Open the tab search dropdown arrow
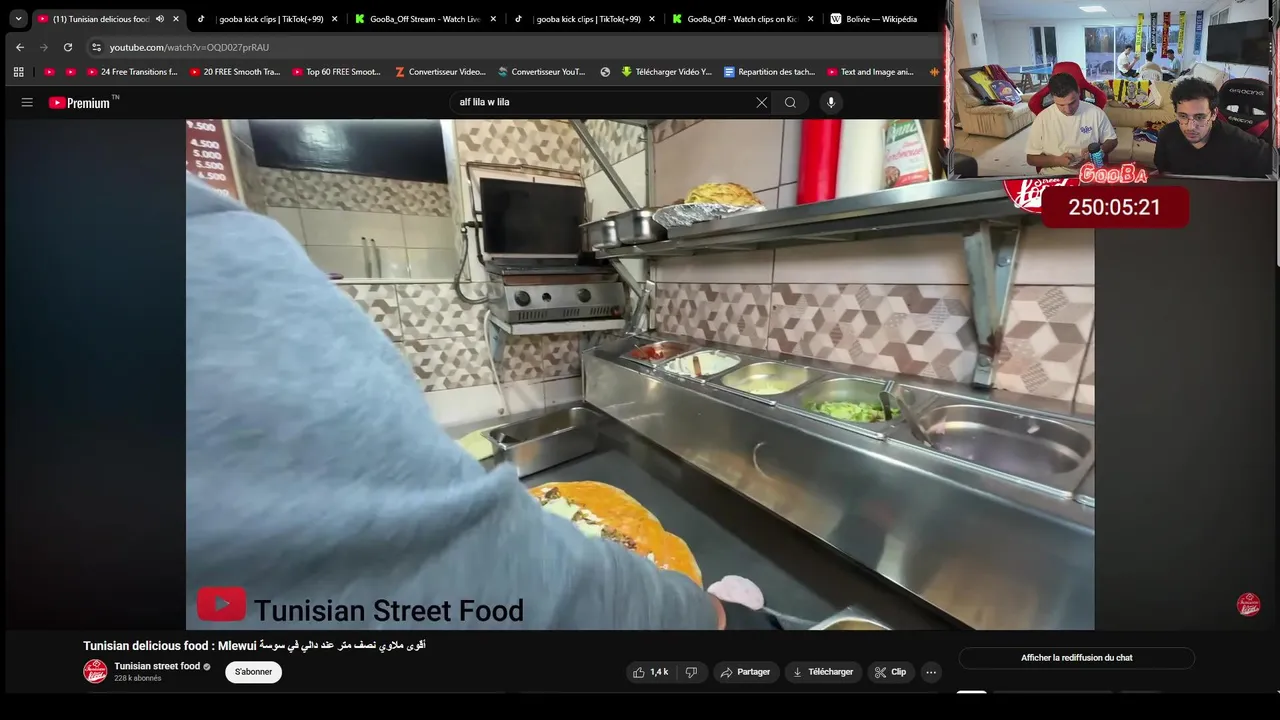This screenshot has height=720, width=1280. tap(18, 19)
